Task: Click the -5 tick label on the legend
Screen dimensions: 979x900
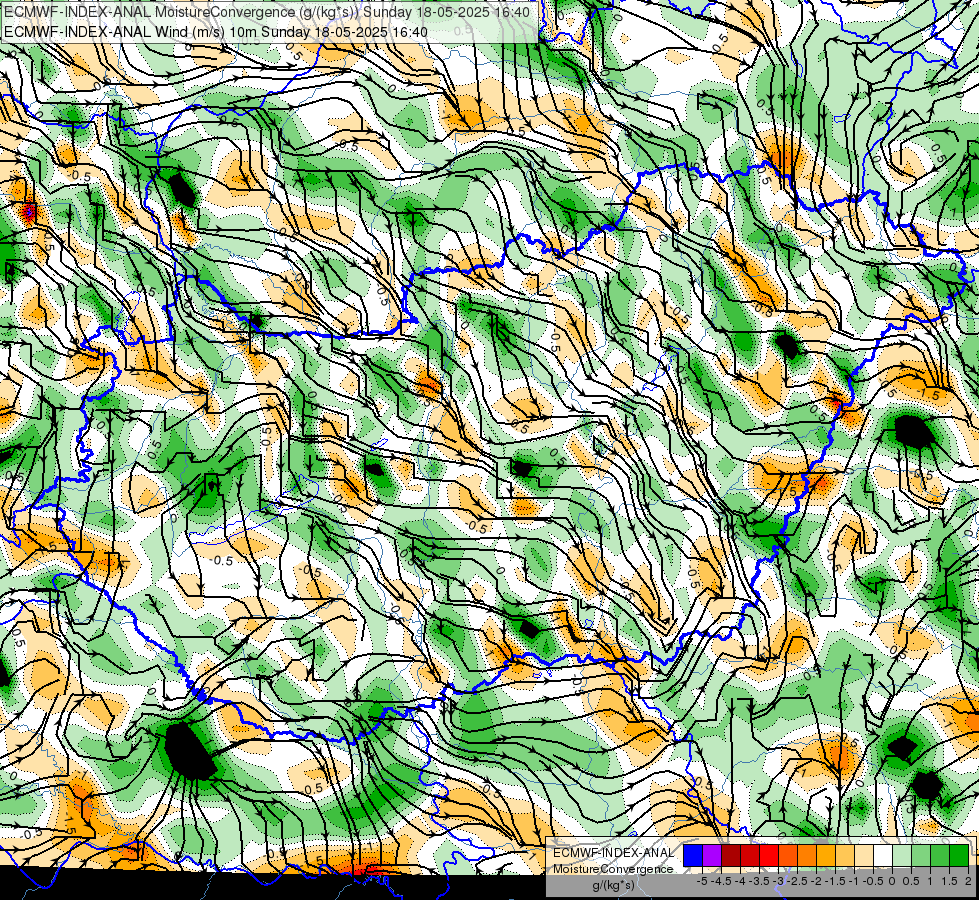Action: [702, 881]
